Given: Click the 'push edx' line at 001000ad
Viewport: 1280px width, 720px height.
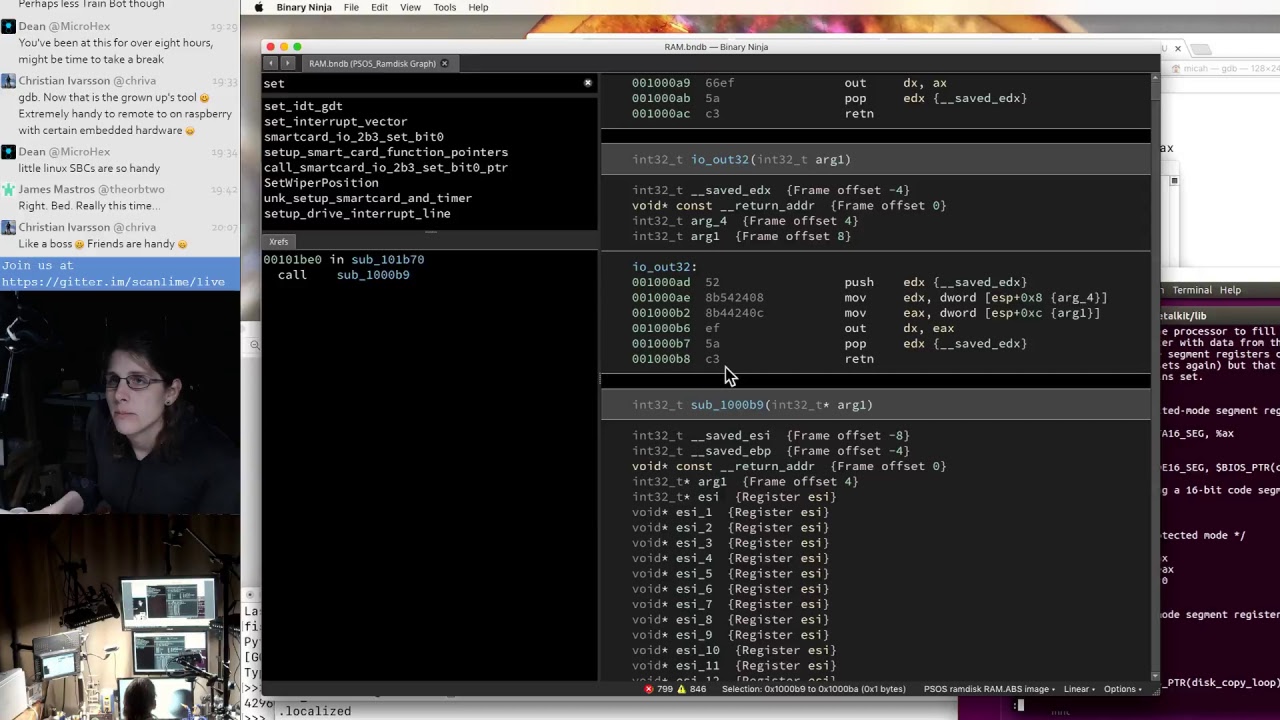Looking at the screenshot, I should click(829, 282).
